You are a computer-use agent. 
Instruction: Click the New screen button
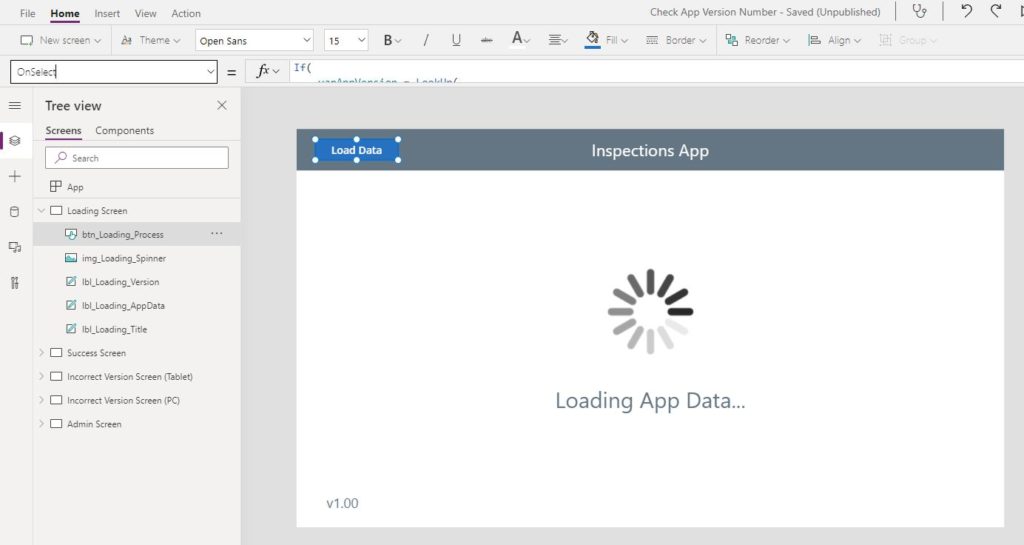coord(60,40)
